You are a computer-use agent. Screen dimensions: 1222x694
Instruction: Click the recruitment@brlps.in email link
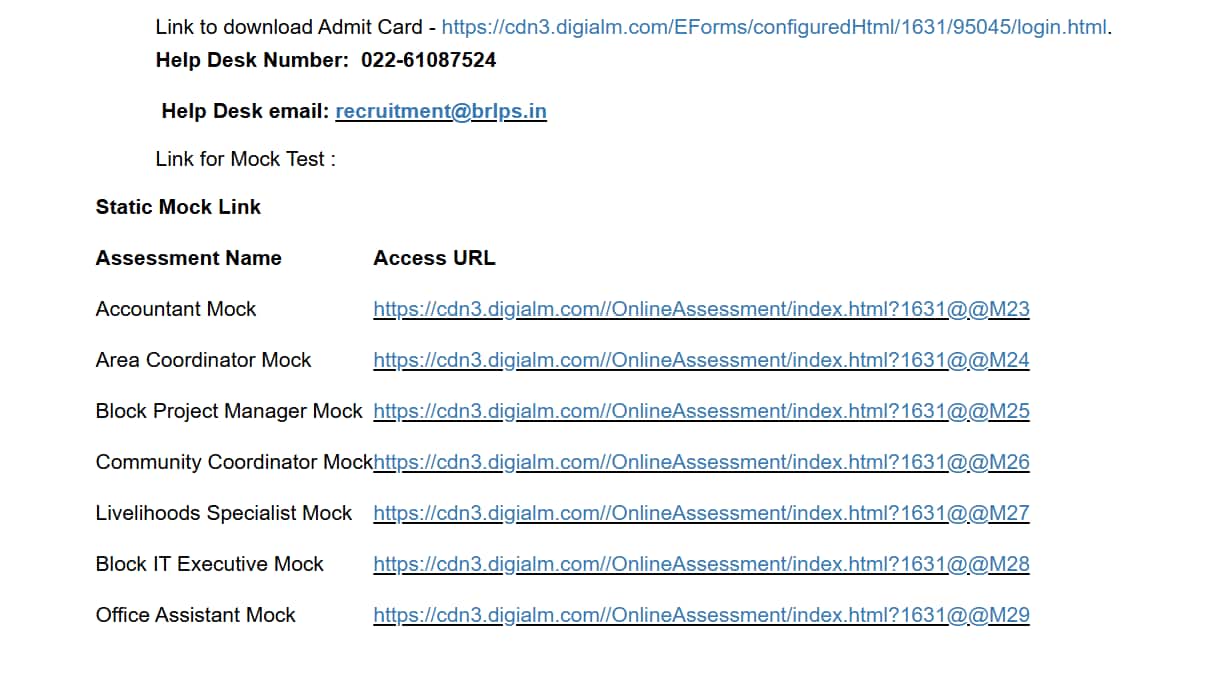(441, 111)
